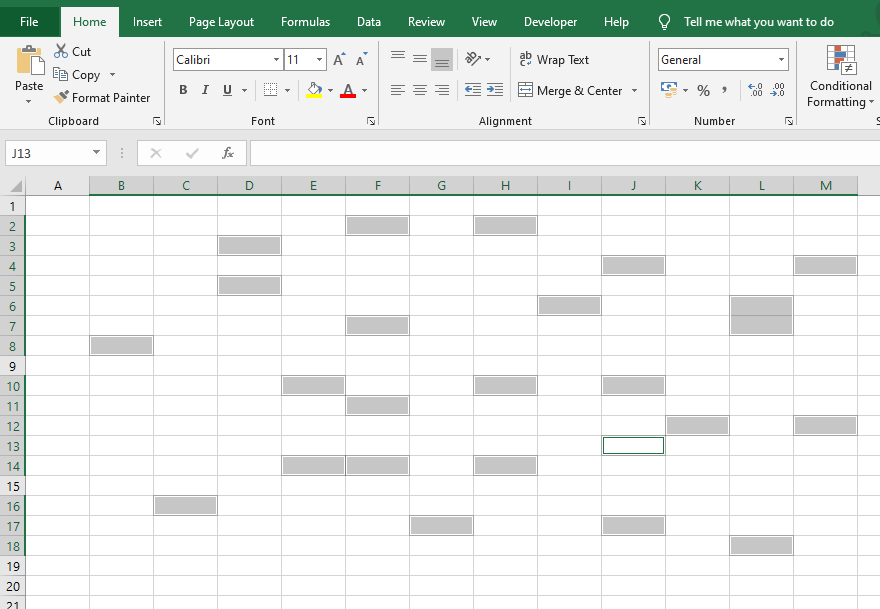Click the Increase Indent icon
The image size is (880, 609).
(x=494, y=90)
